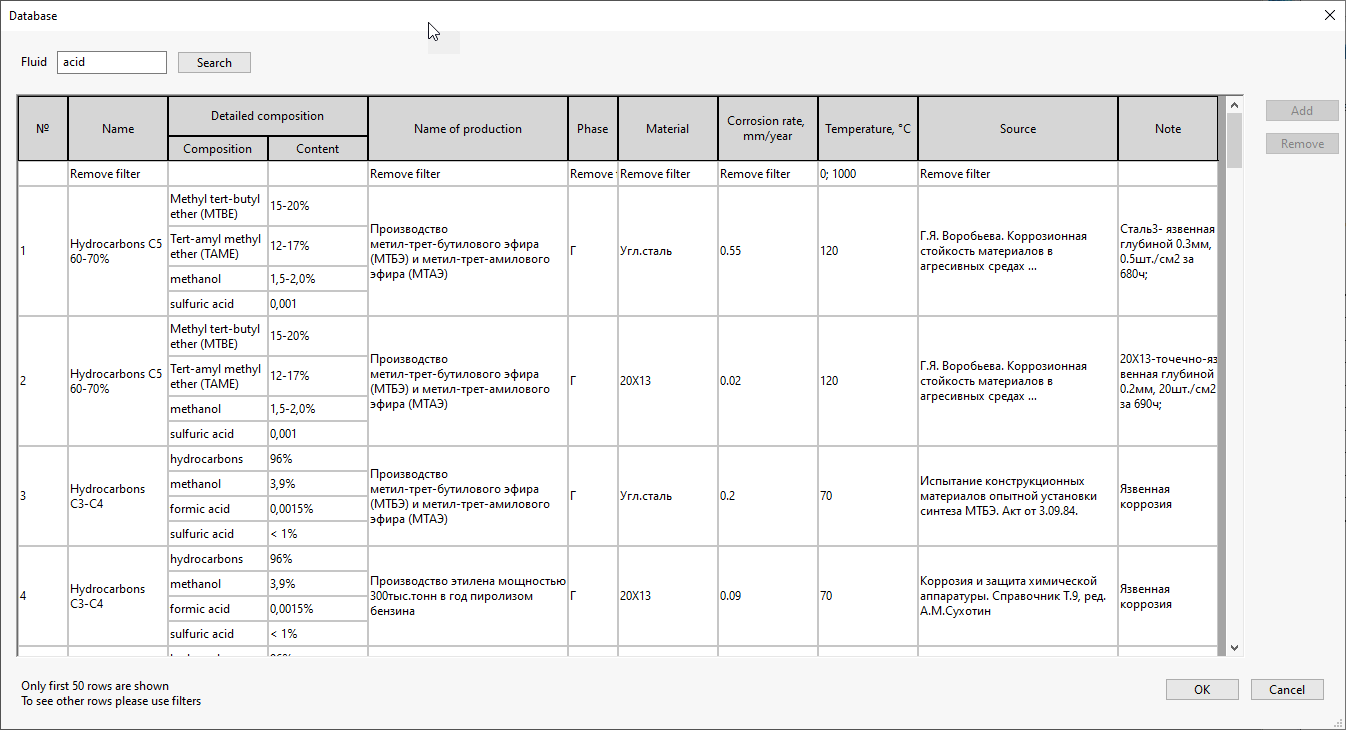This screenshot has width=1346, height=730.
Task: Click the Note column header
Action: [1167, 129]
